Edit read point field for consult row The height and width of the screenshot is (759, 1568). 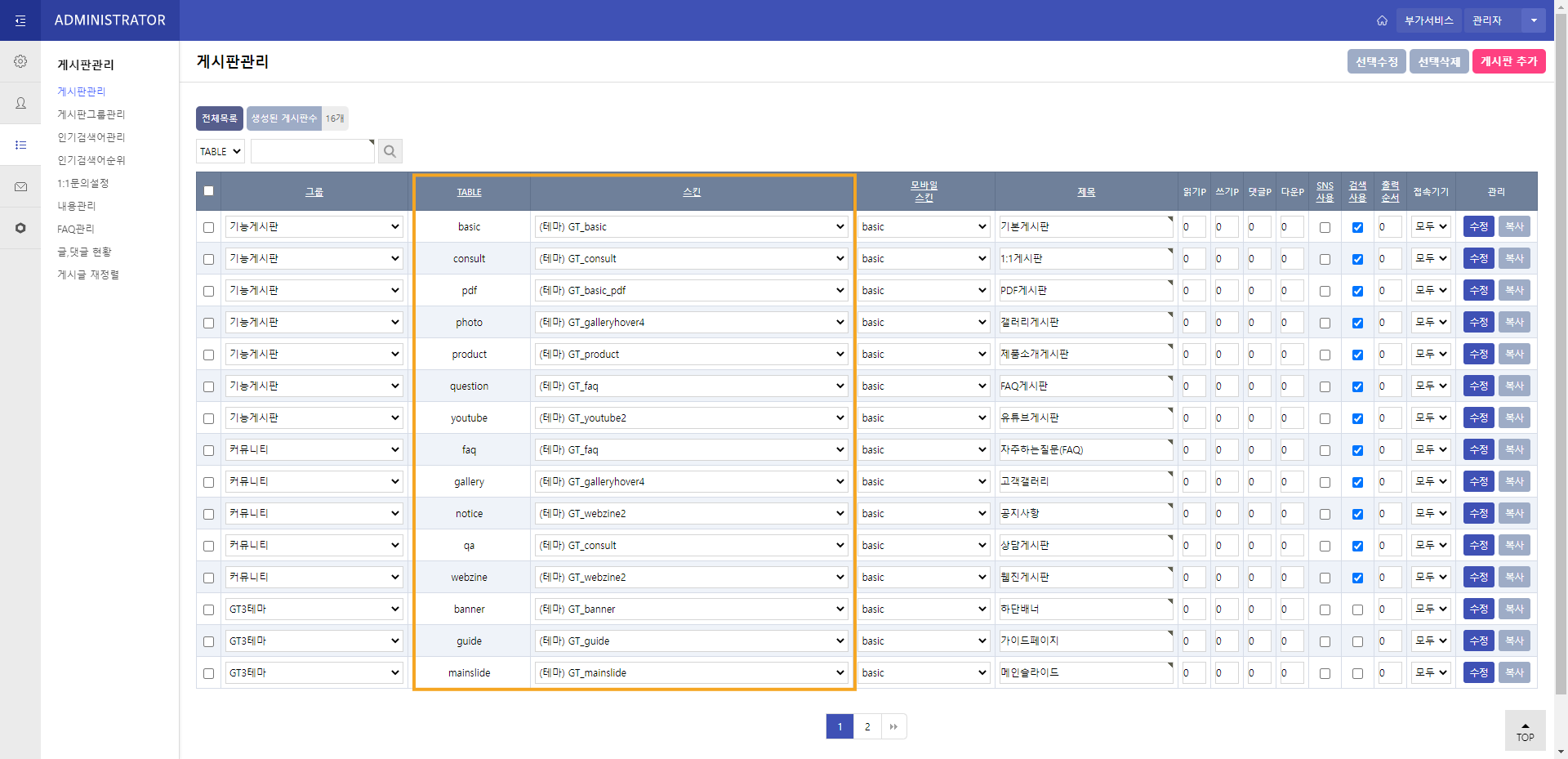tap(1194, 258)
